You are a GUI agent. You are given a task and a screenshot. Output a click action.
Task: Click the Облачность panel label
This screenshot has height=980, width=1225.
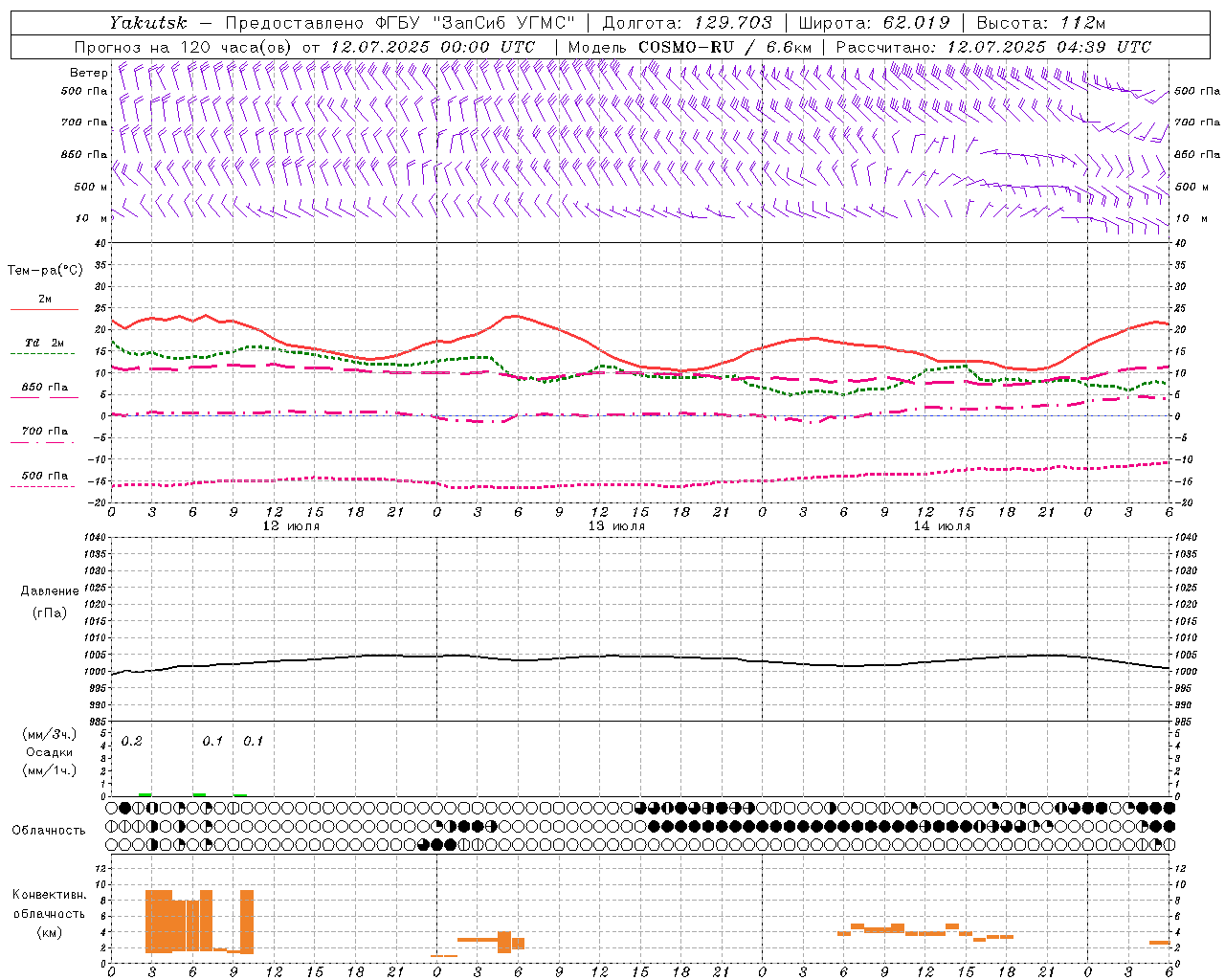49,830
